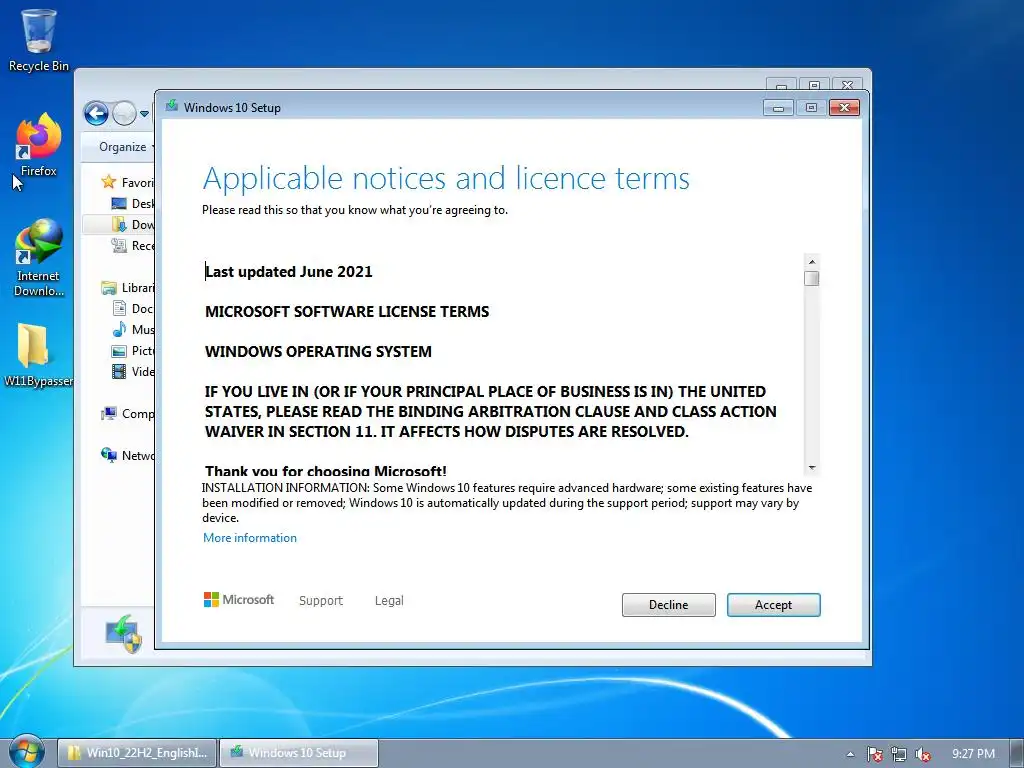Open Documents library in the Explorer sidebar
The width and height of the screenshot is (1024, 768).
[x=133, y=308]
